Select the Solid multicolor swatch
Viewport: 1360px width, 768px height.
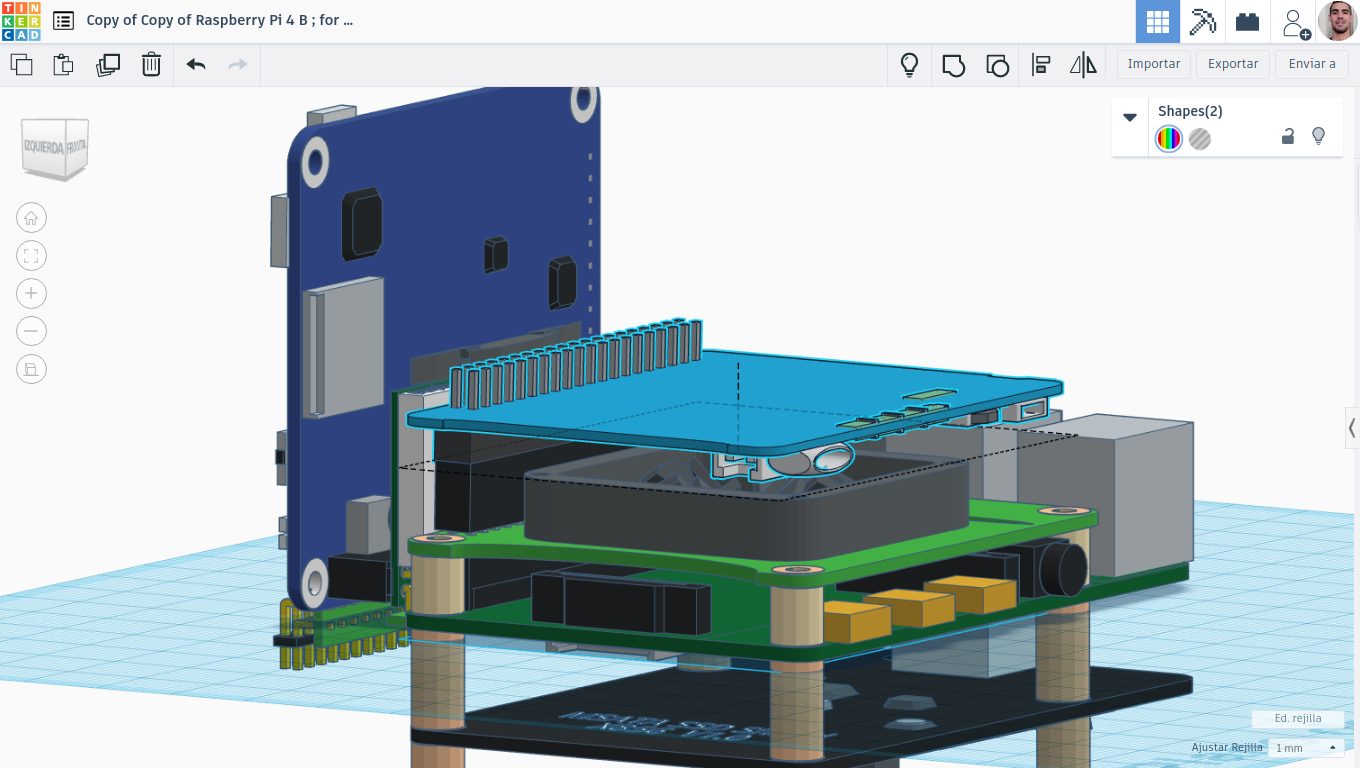click(1168, 139)
